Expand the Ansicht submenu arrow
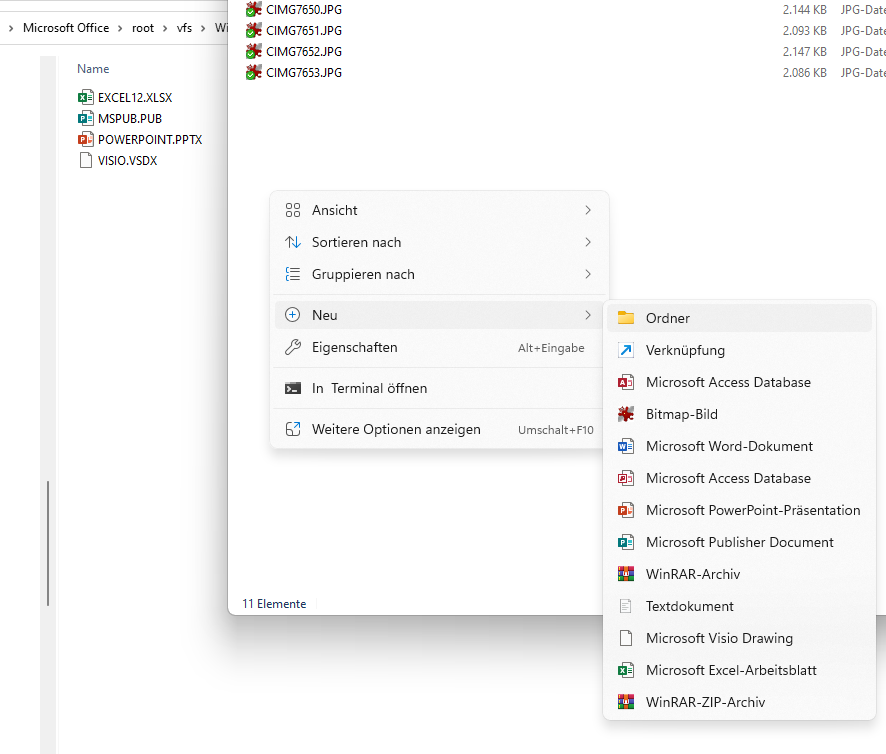Screen dimensions: 886x754 coord(588,210)
